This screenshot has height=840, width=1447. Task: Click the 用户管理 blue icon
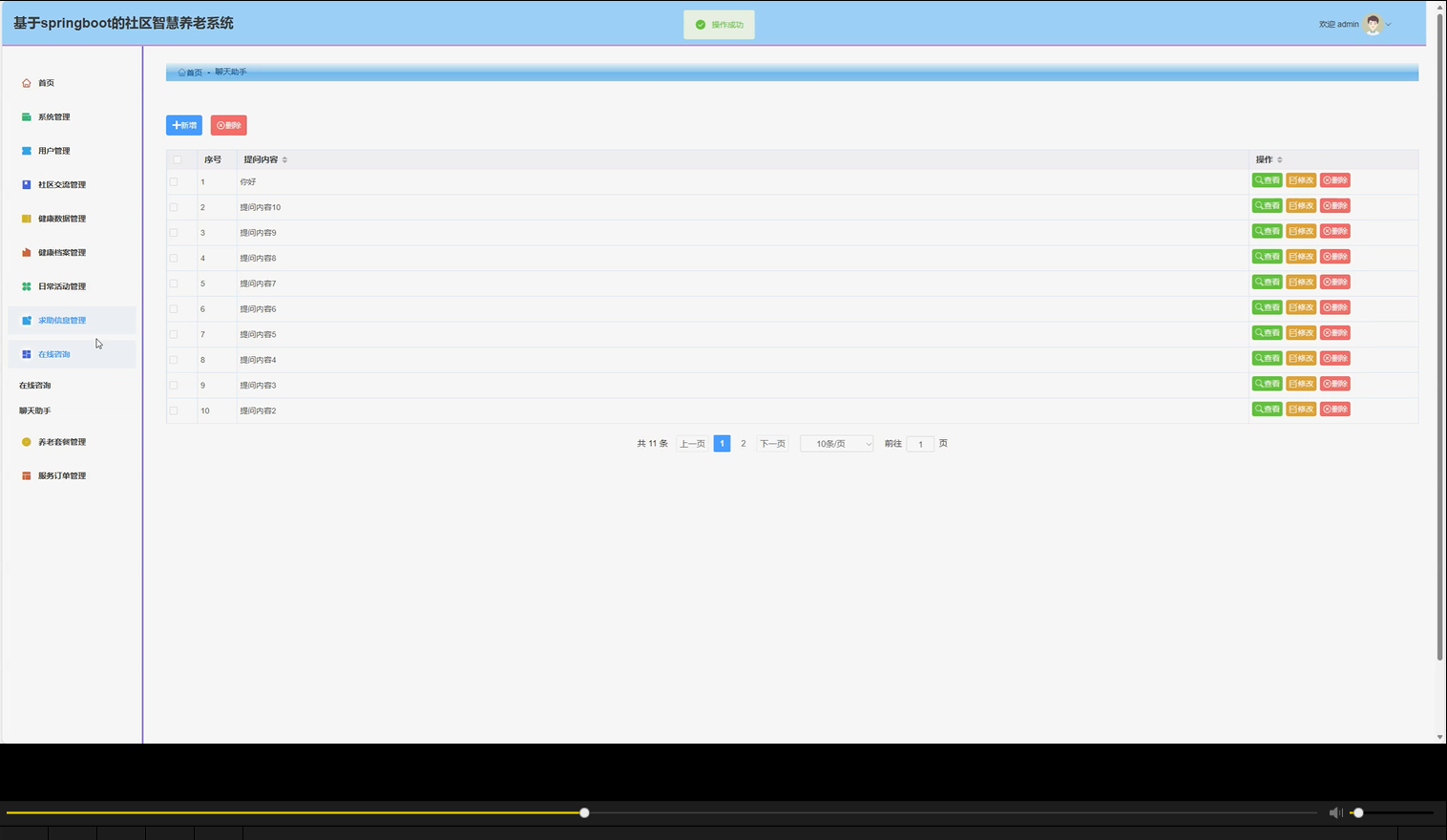click(x=27, y=151)
